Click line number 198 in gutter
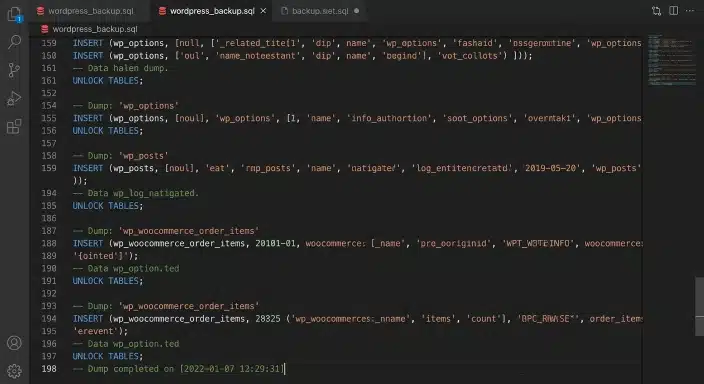Image resolution: width=704 pixels, height=384 pixels. tap(49, 369)
